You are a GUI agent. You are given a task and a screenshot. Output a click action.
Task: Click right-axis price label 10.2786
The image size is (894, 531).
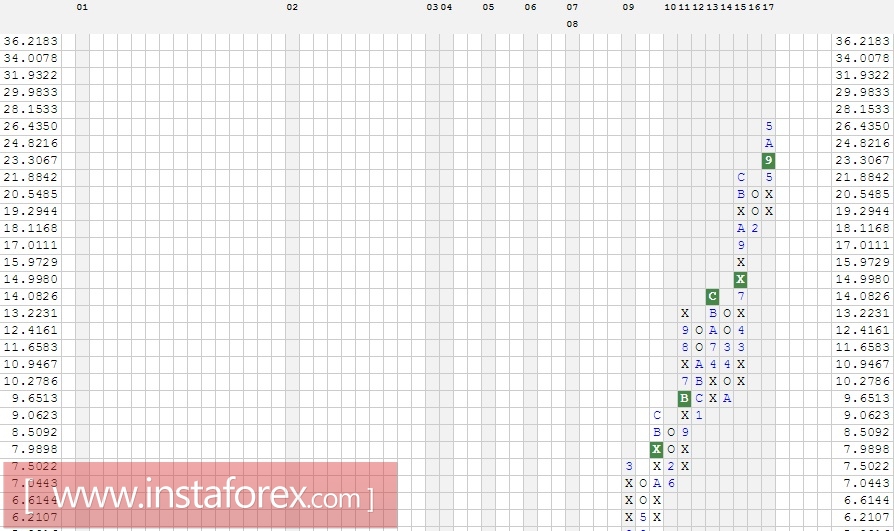(x=863, y=381)
